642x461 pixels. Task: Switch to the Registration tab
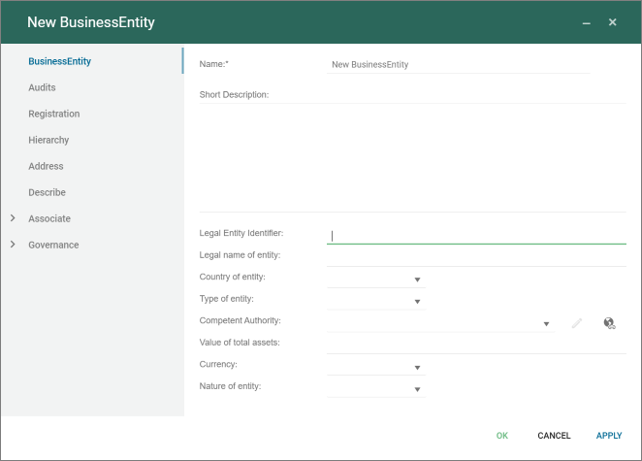pos(54,113)
